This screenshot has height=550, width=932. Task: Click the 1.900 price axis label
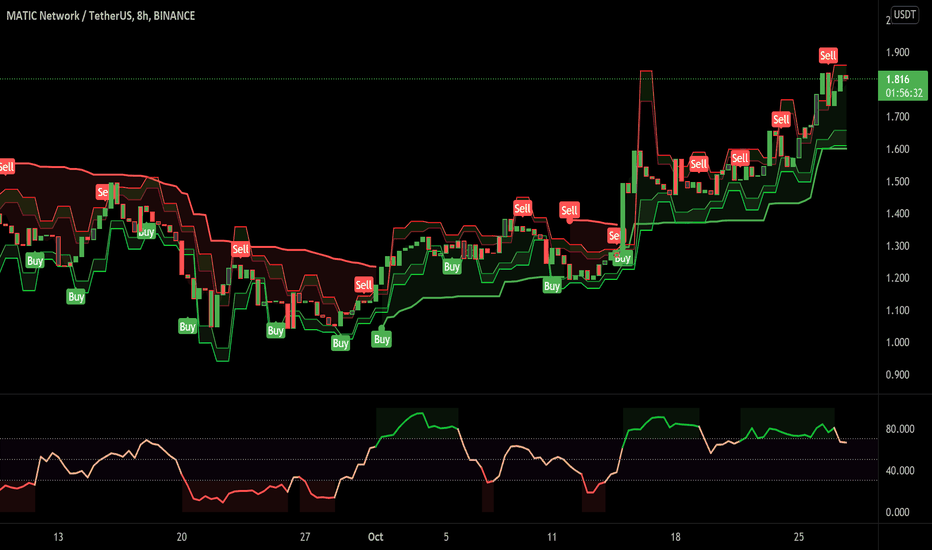point(898,52)
